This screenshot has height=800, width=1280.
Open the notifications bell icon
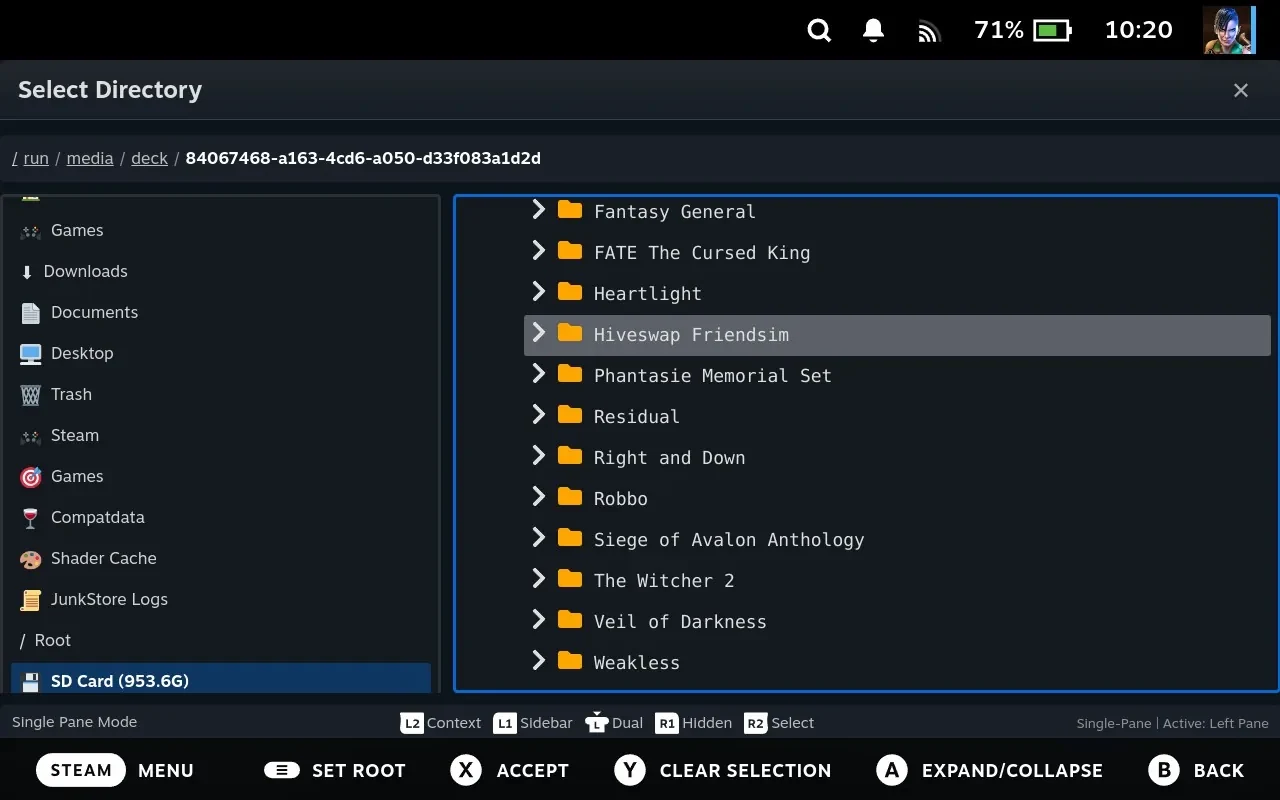coord(874,31)
